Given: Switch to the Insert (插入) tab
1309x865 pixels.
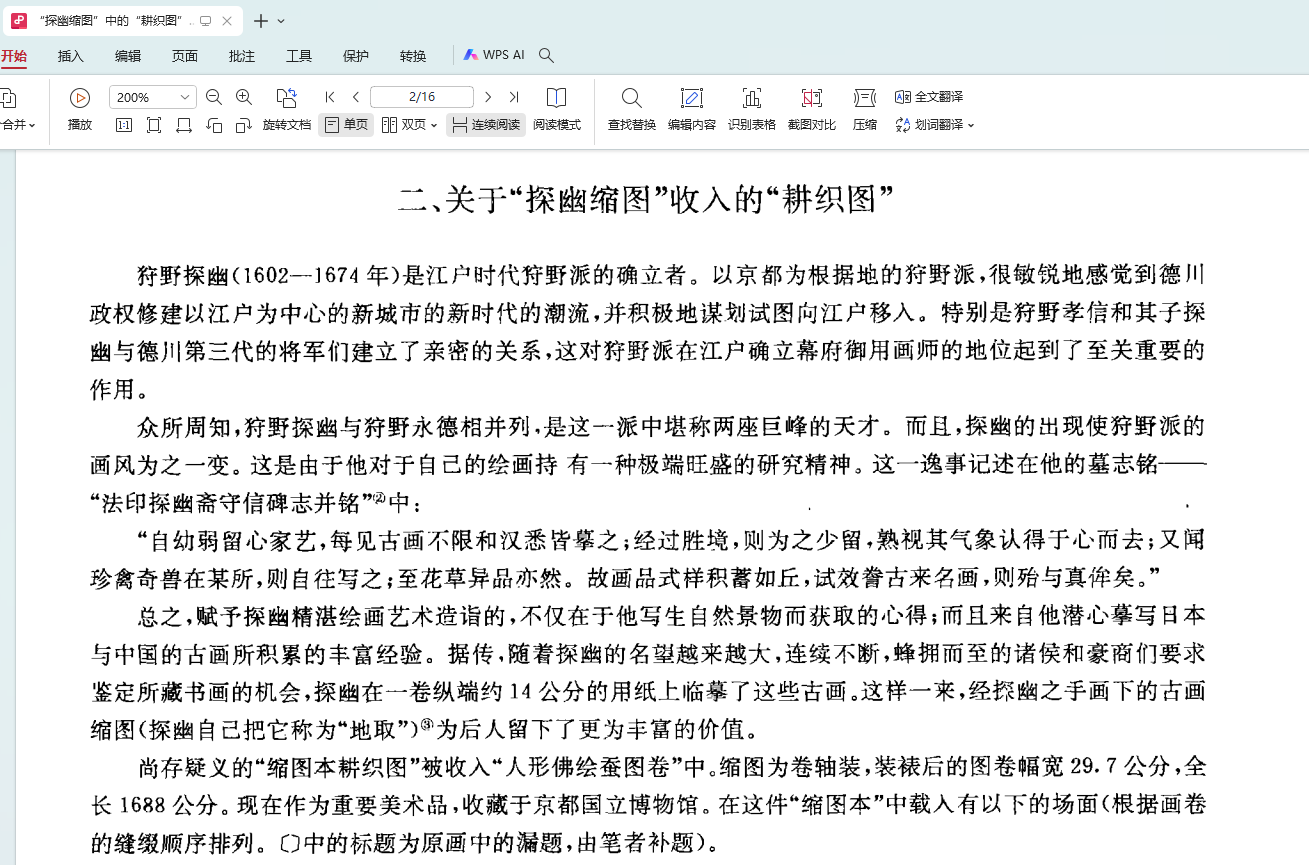Looking at the screenshot, I should point(71,56).
